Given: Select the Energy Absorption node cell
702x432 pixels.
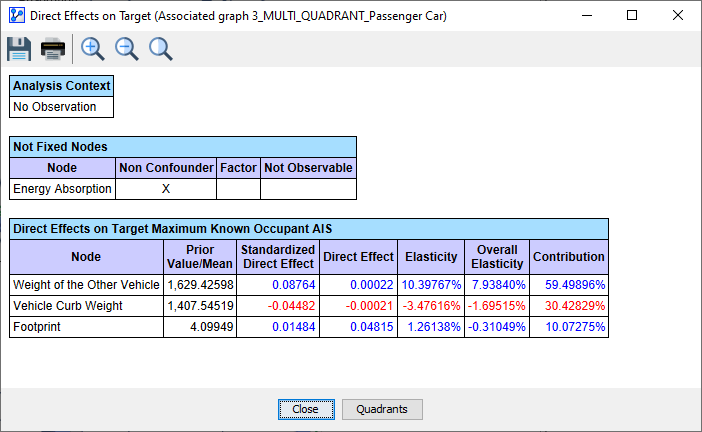Looking at the screenshot, I should pos(62,189).
